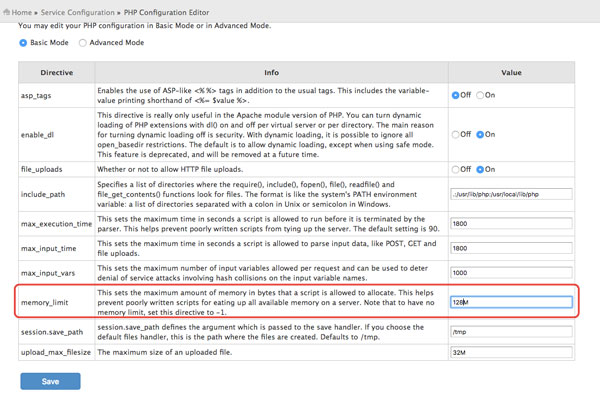
Task: Select the Basic Mode radio button
Action: pos(25,44)
